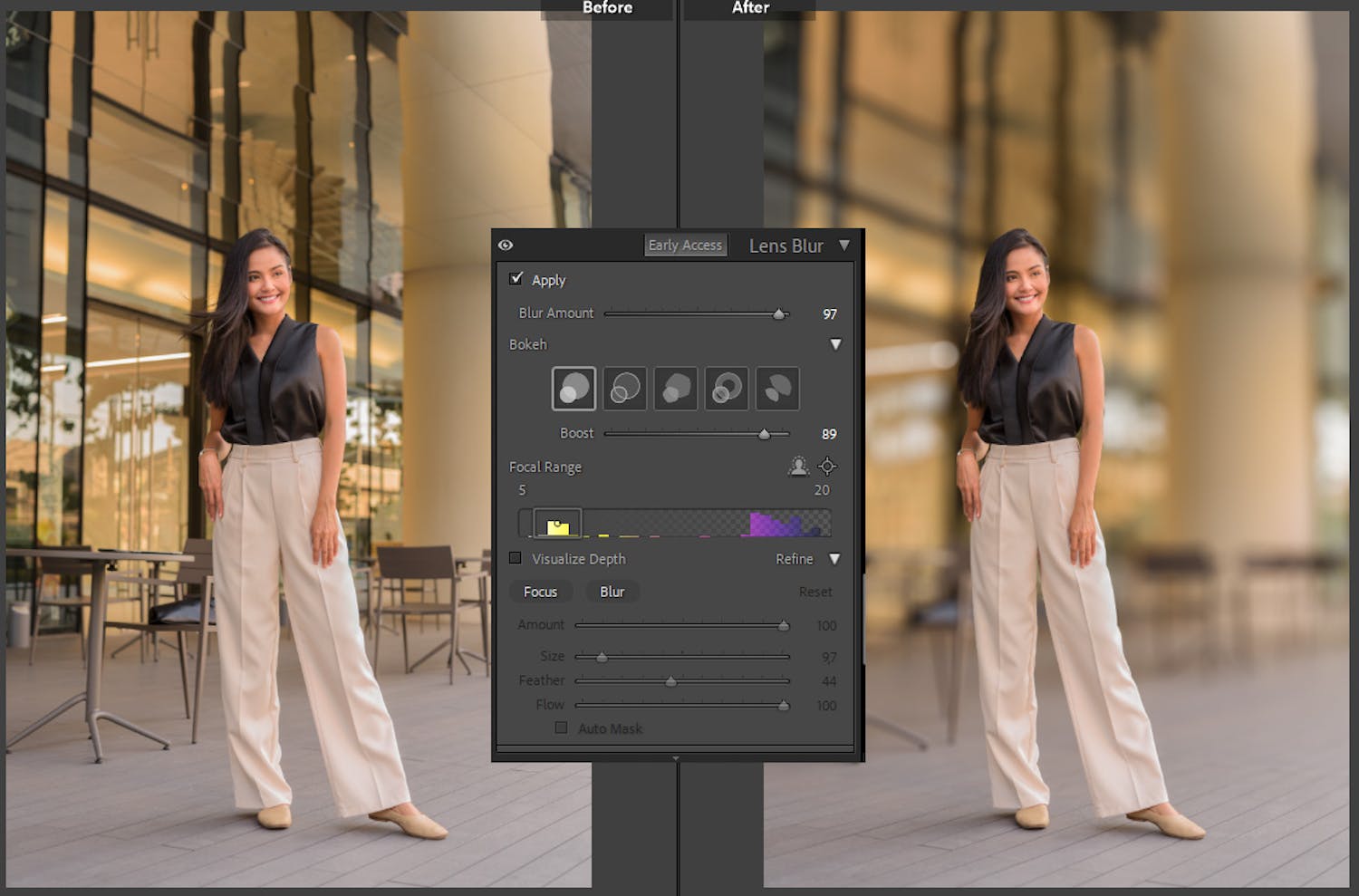Click the yellow region of the focal range histogram
This screenshot has width=1359, height=896.
point(557,524)
